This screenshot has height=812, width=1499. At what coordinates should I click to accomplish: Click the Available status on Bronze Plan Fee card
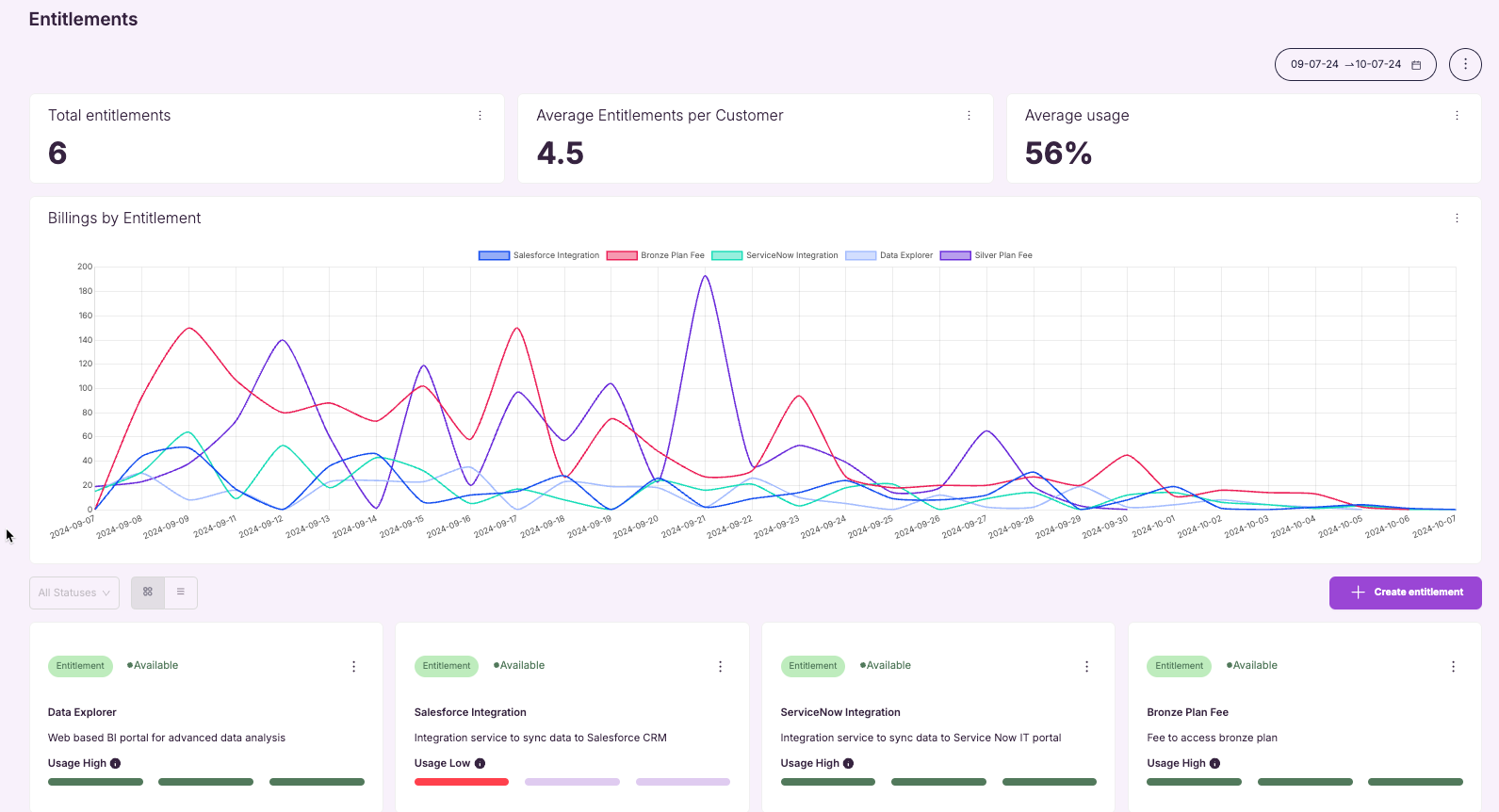1252,665
